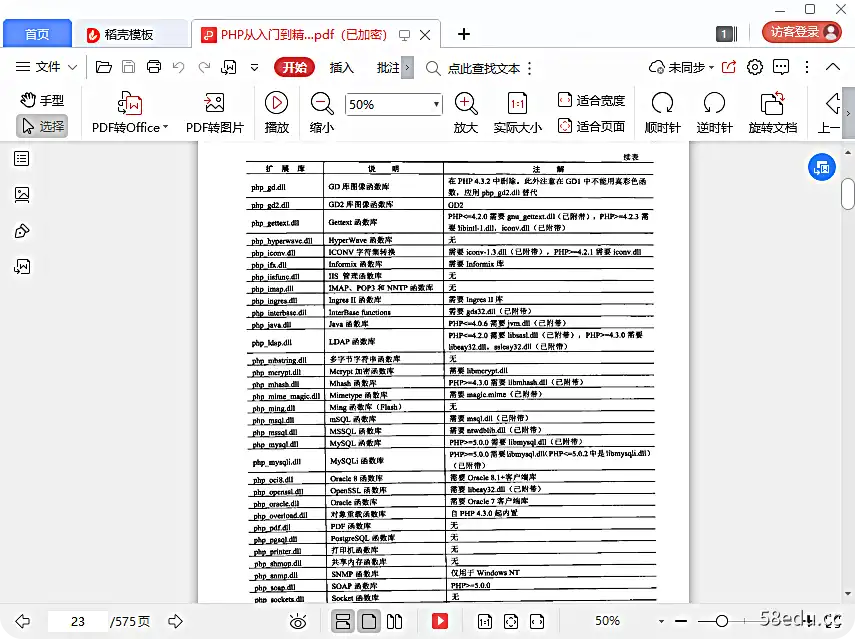Open the annotation pen sidebar panel
The height and width of the screenshot is (639, 855).
pos(22,231)
